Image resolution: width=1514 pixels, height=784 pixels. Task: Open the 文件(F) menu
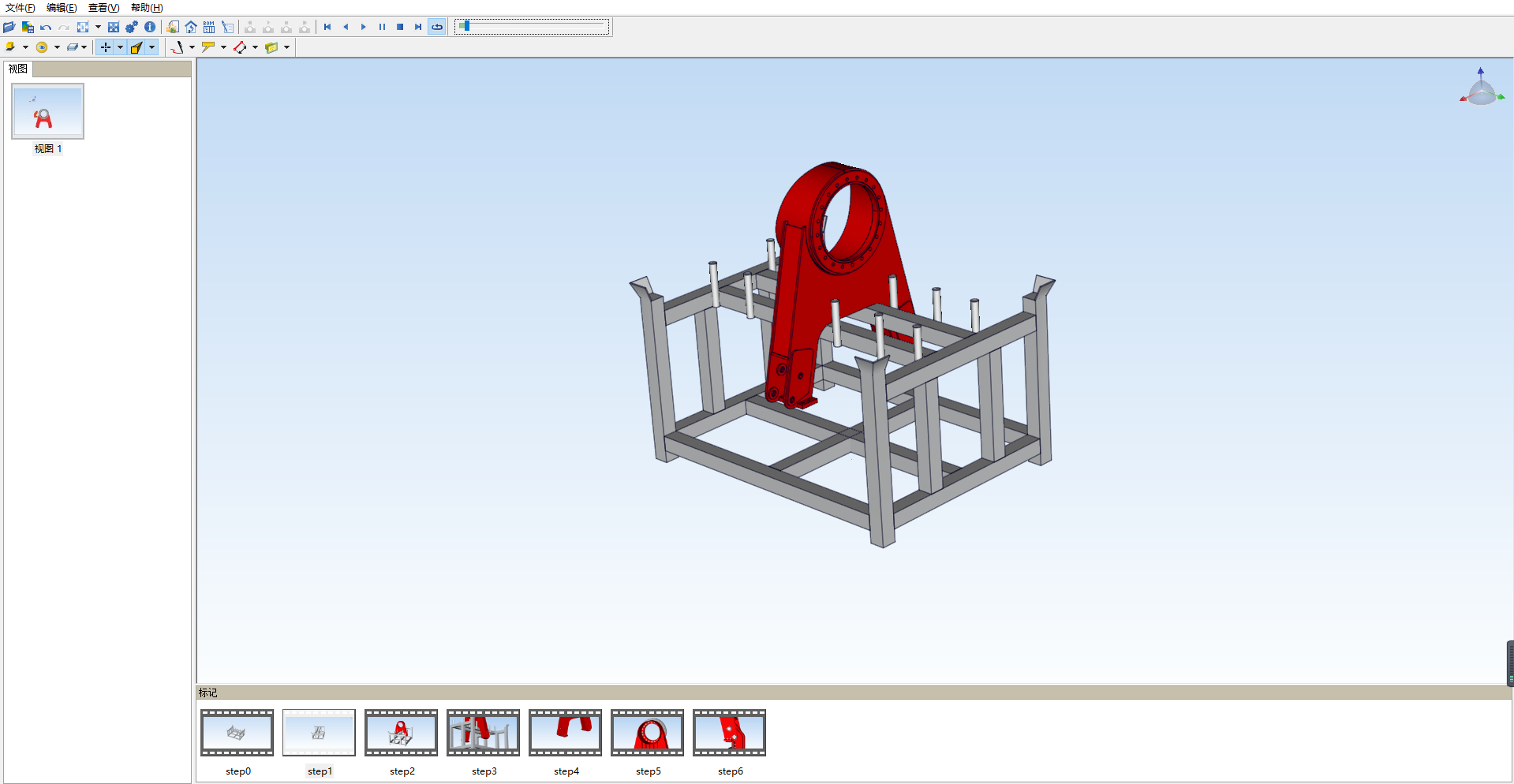pyautogui.click(x=21, y=8)
